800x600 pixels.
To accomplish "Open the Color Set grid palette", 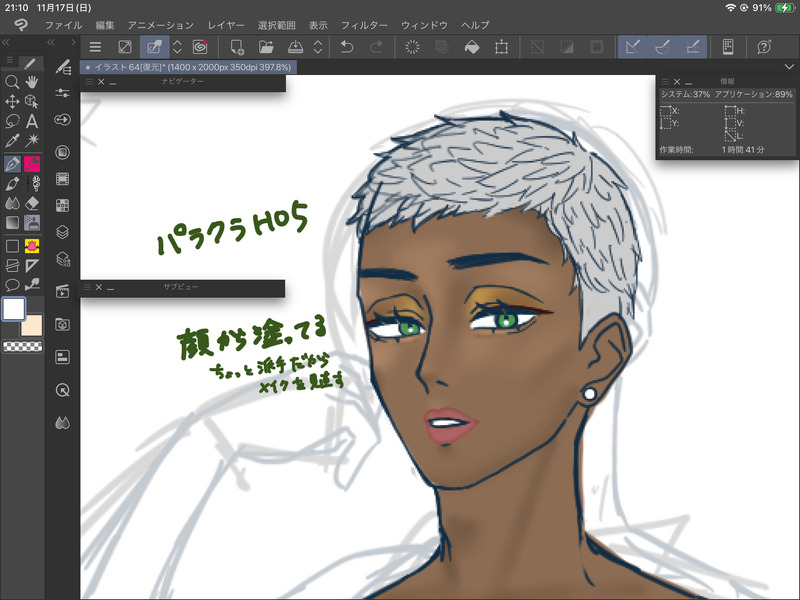I will (62, 206).
